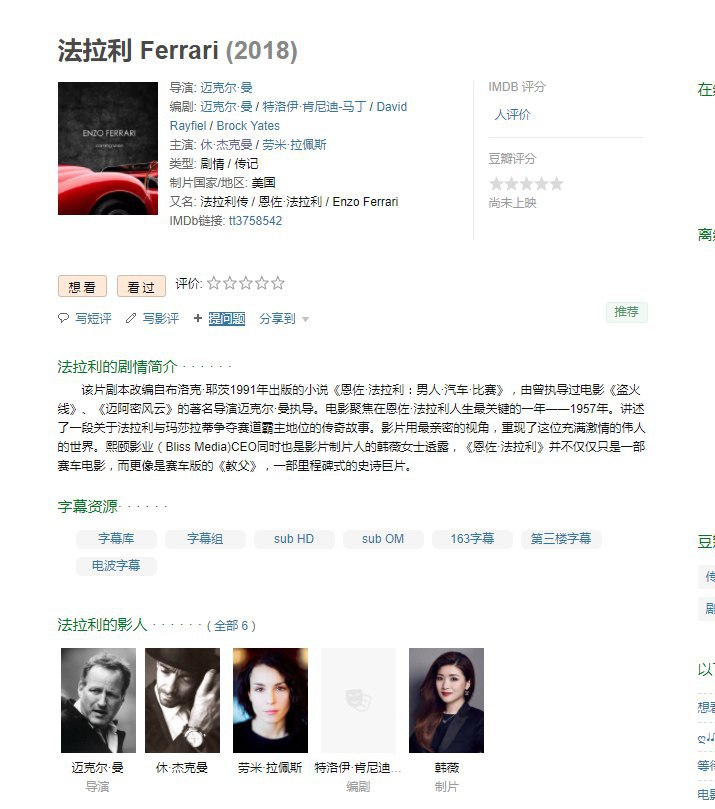Open 劳米·拉佩斯 actor photo

click(270, 700)
